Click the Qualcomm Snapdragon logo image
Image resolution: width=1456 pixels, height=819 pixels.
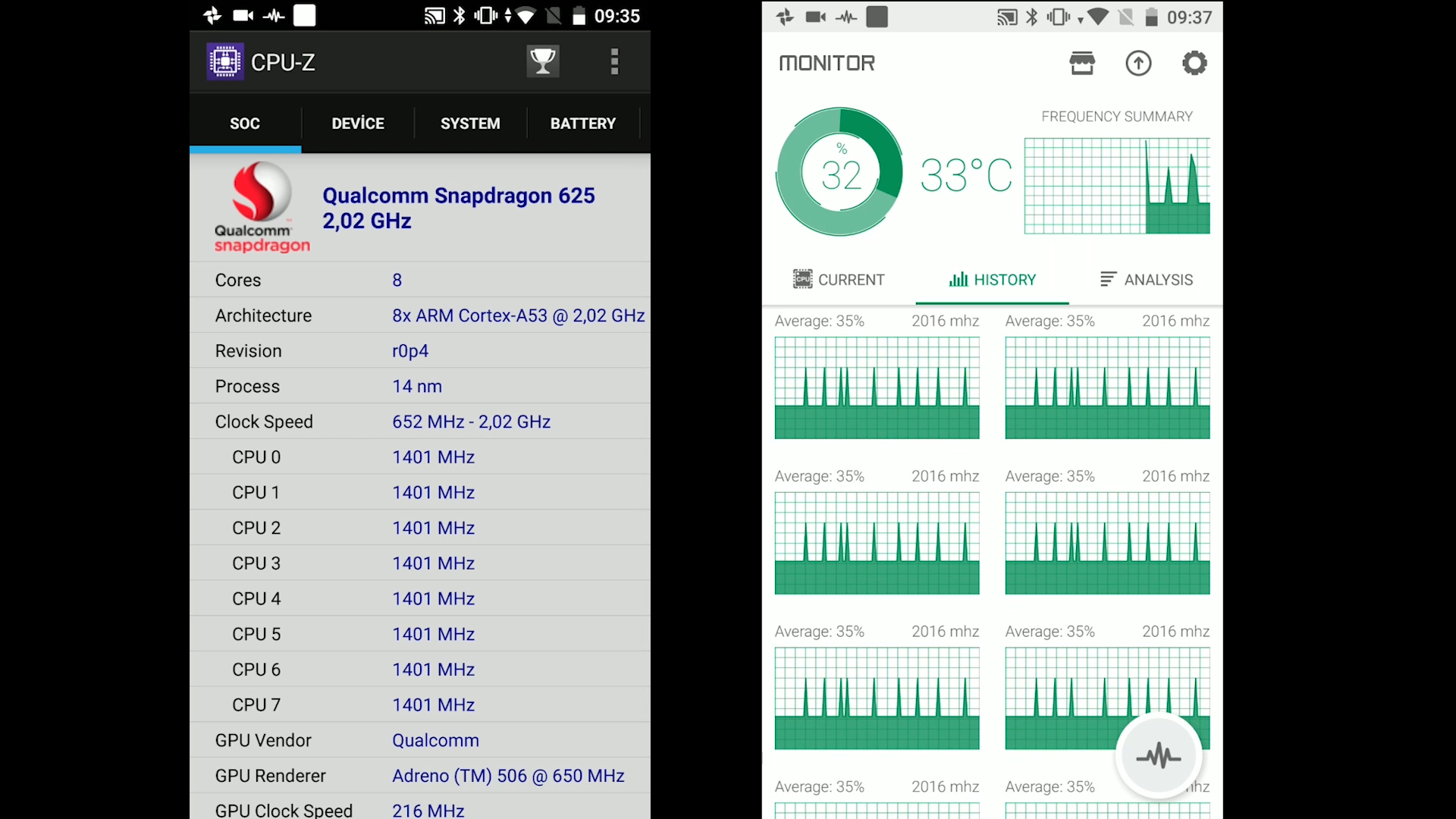tap(258, 207)
